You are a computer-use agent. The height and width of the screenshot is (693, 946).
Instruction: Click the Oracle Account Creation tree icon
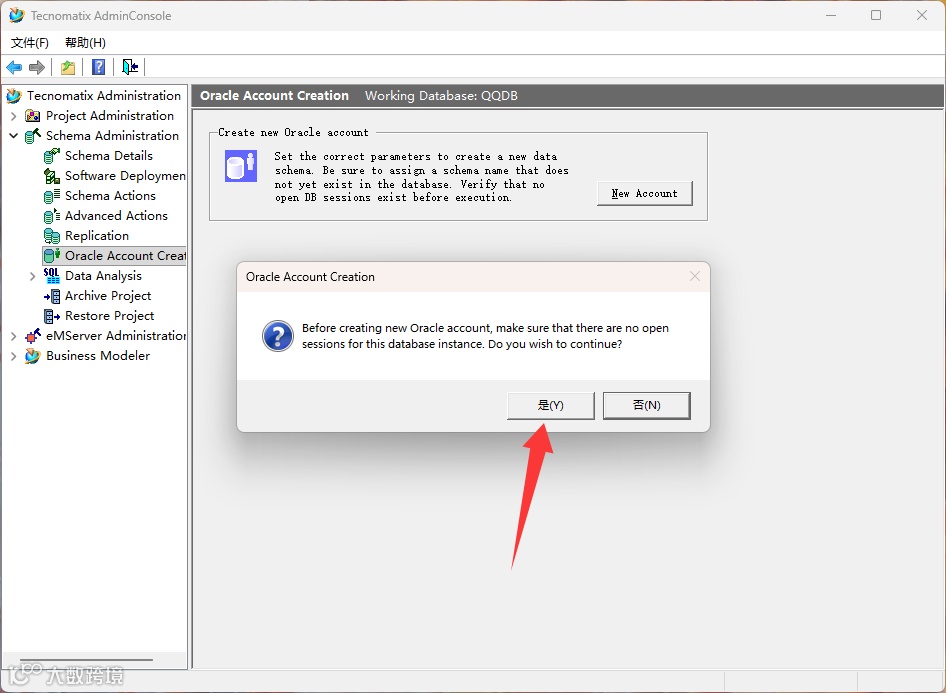[52, 256]
